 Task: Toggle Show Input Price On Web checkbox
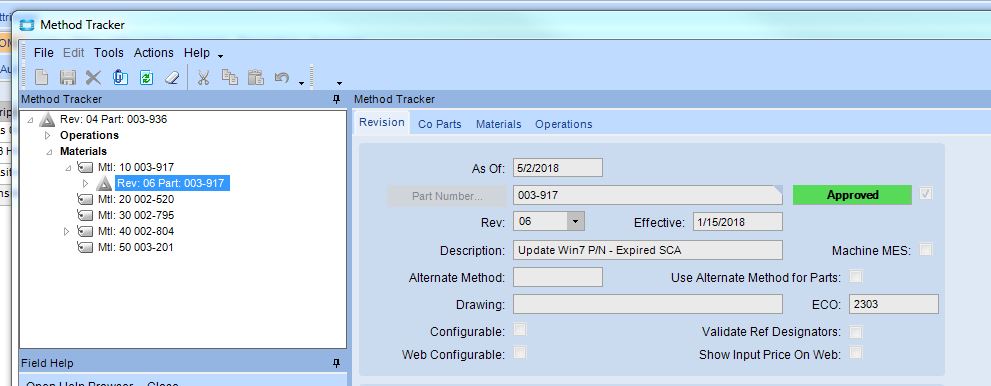(x=856, y=353)
